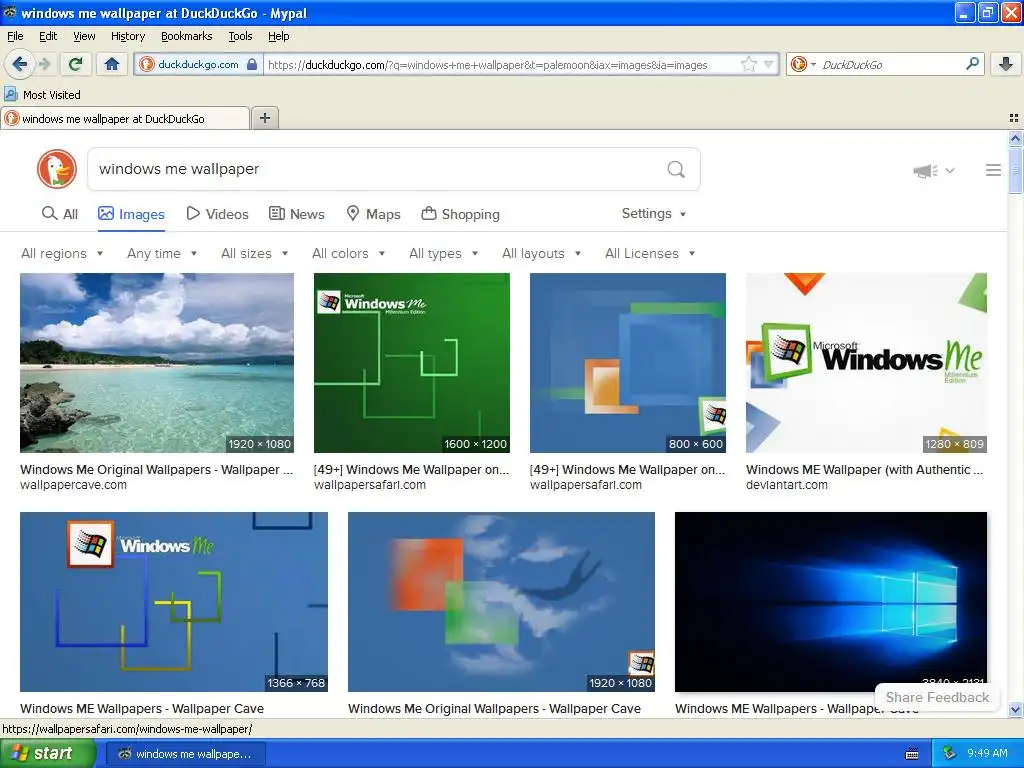1024x768 pixels.
Task: Open the blue squares 800 × 600 thumbnail
Action: point(628,362)
